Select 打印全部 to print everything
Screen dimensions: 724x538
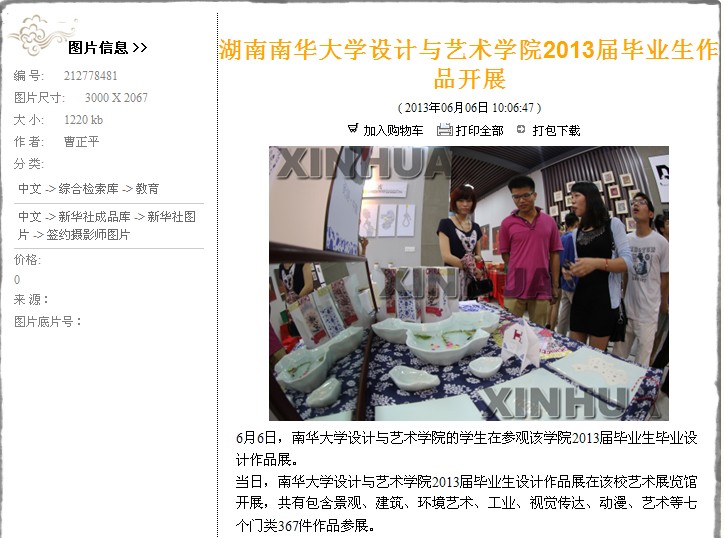[x=479, y=131]
